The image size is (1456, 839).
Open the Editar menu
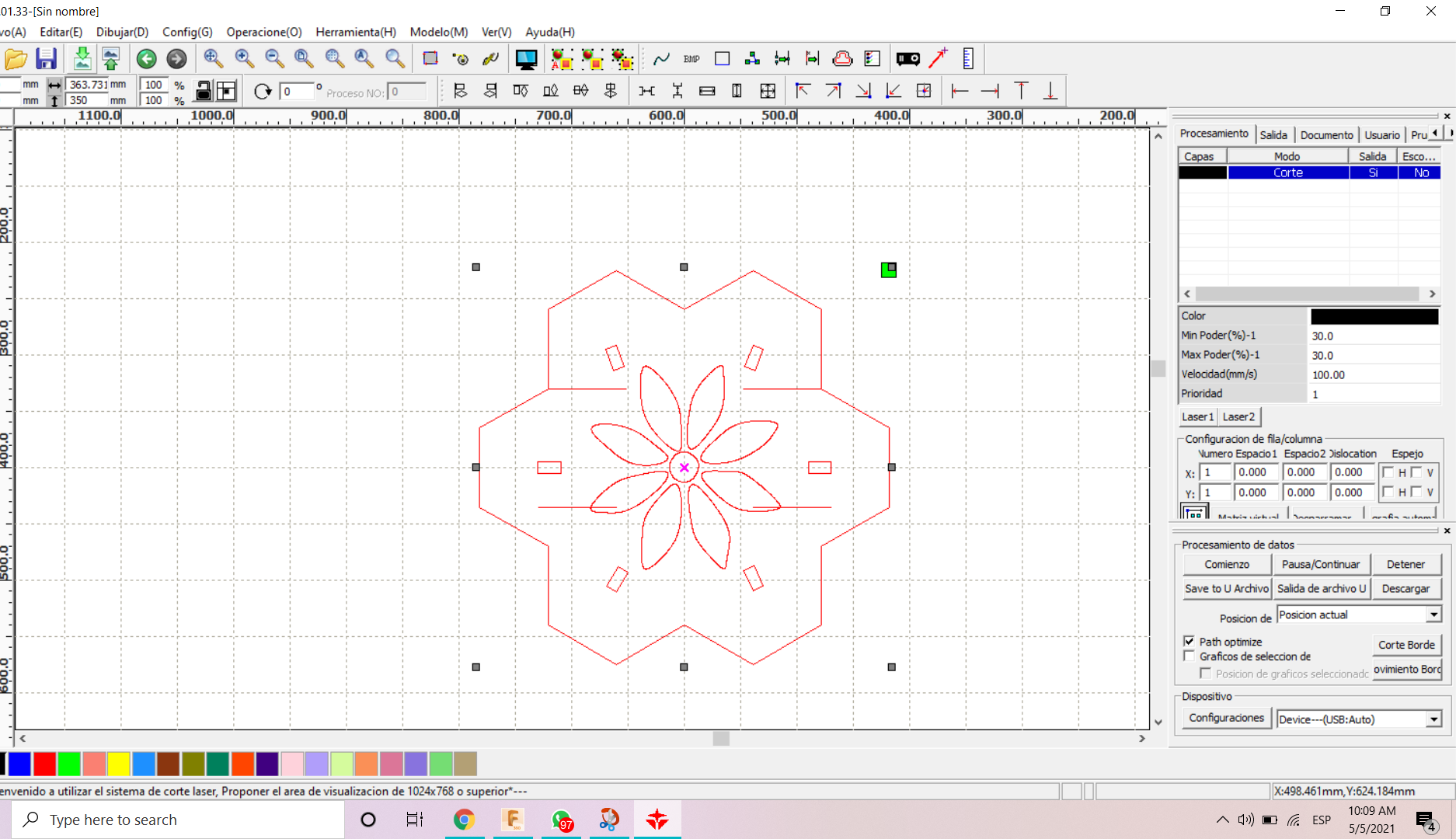61,32
